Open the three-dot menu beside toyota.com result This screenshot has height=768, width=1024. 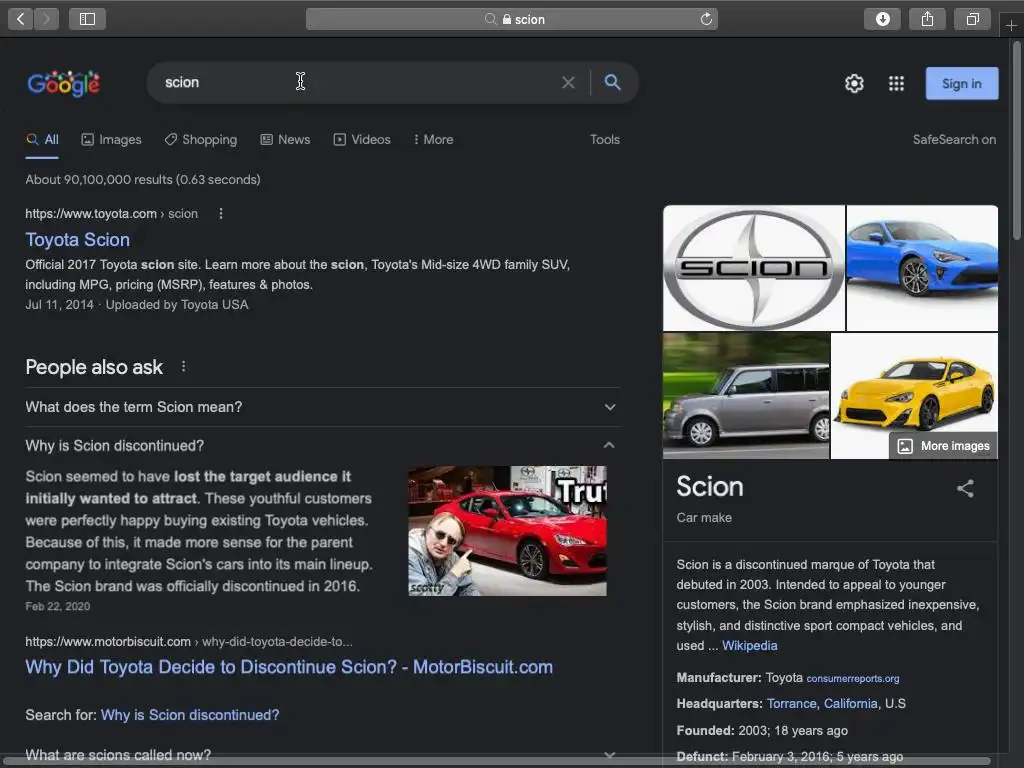(221, 214)
